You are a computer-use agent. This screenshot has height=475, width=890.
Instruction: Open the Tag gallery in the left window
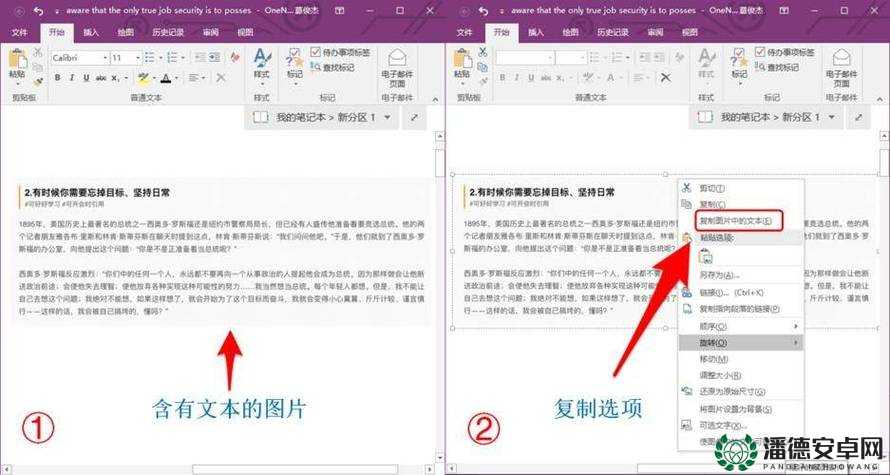295,65
